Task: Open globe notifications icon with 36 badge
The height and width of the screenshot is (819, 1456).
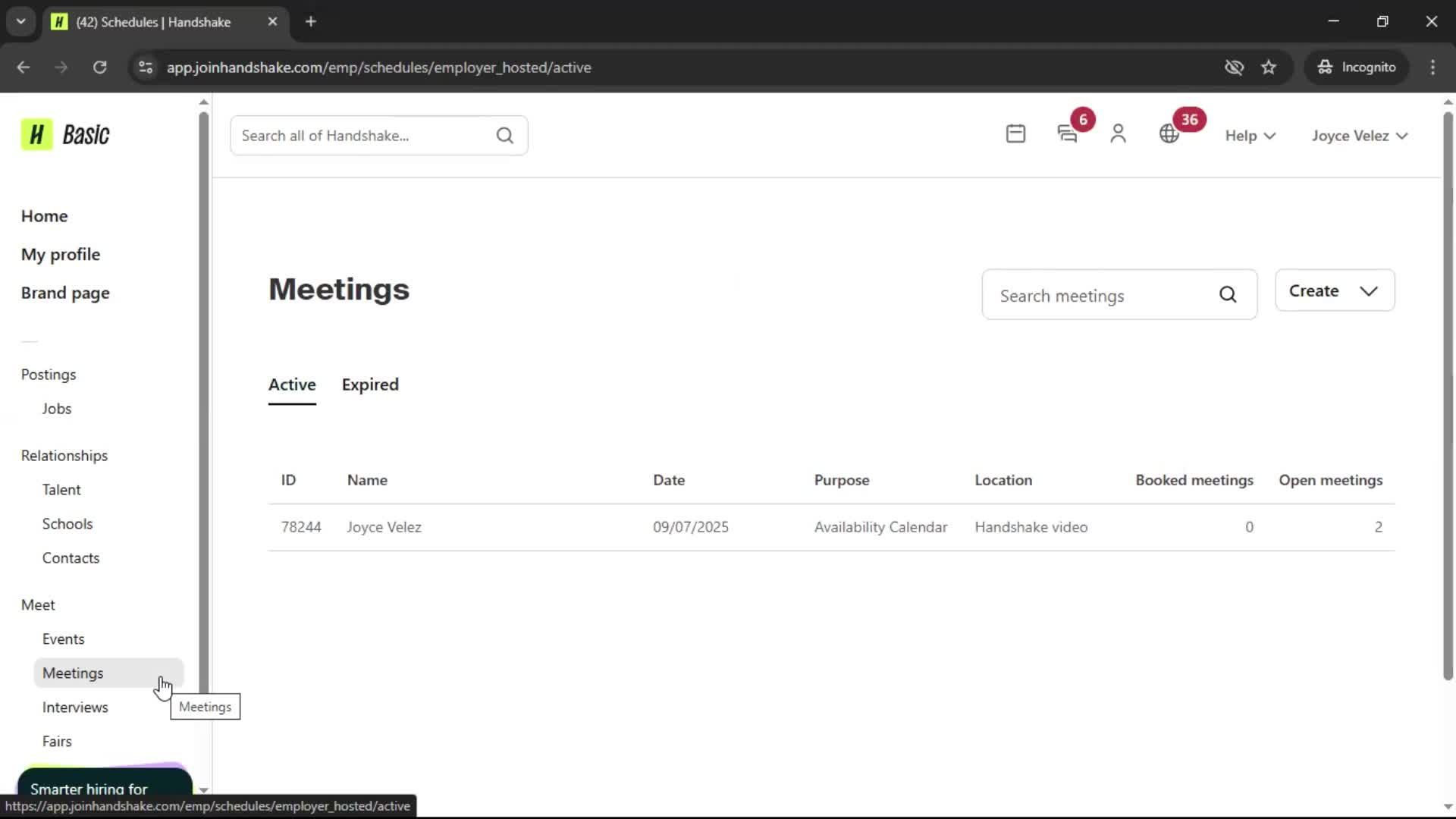Action: [1169, 134]
